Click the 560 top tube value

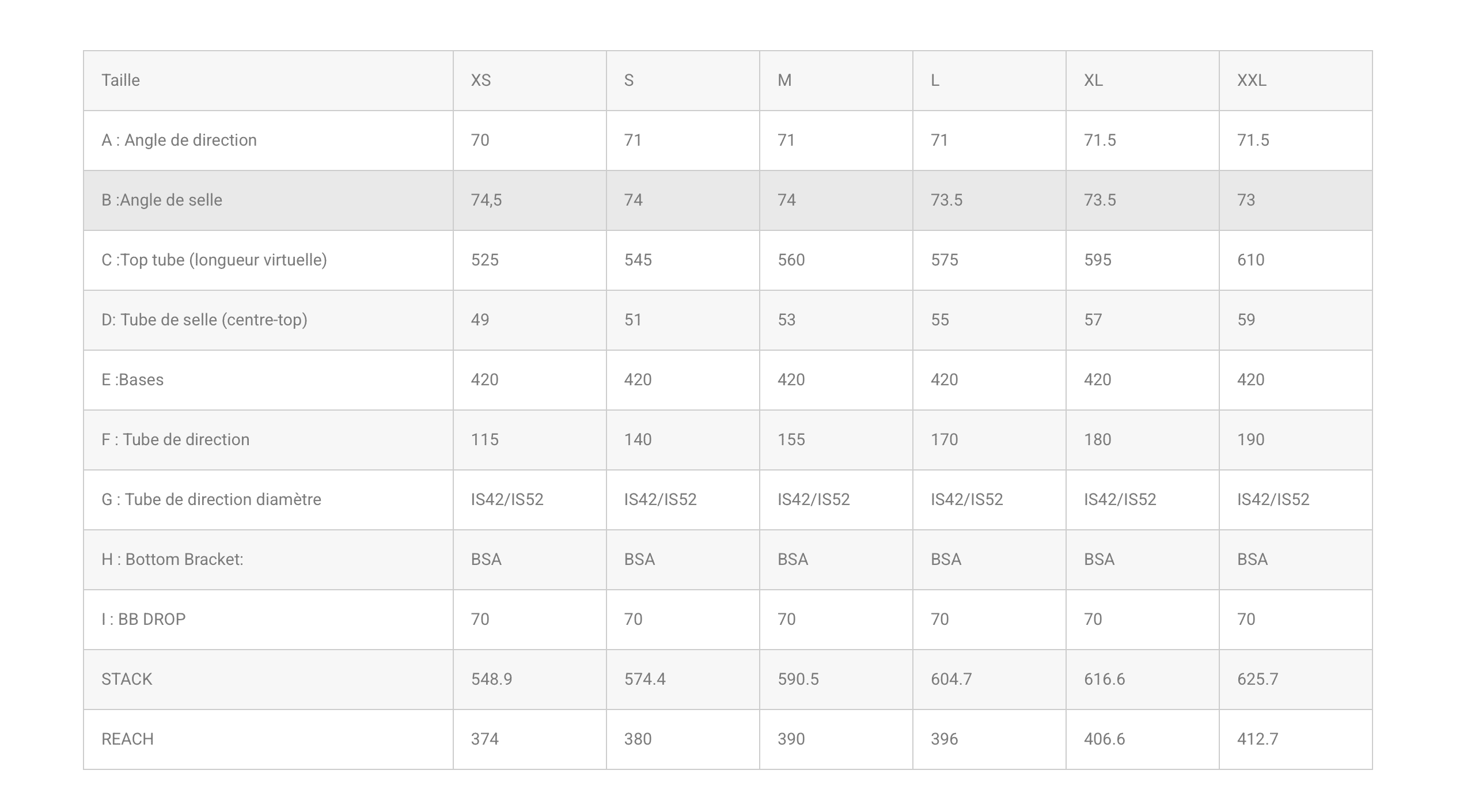pyautogui.click(x=791, y=260)
